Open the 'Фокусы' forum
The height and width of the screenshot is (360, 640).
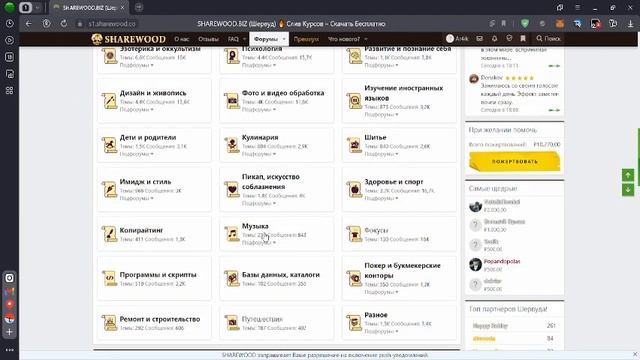376,230
